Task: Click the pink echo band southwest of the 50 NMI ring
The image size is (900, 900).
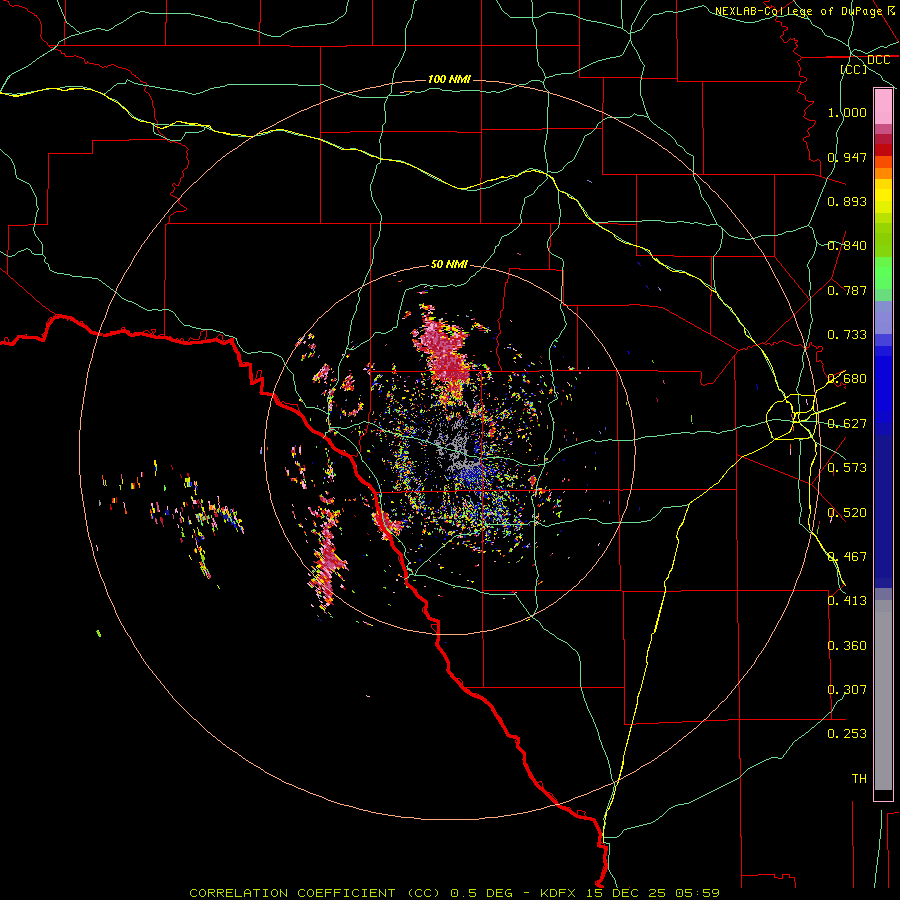Action: [x=327, y=560]
